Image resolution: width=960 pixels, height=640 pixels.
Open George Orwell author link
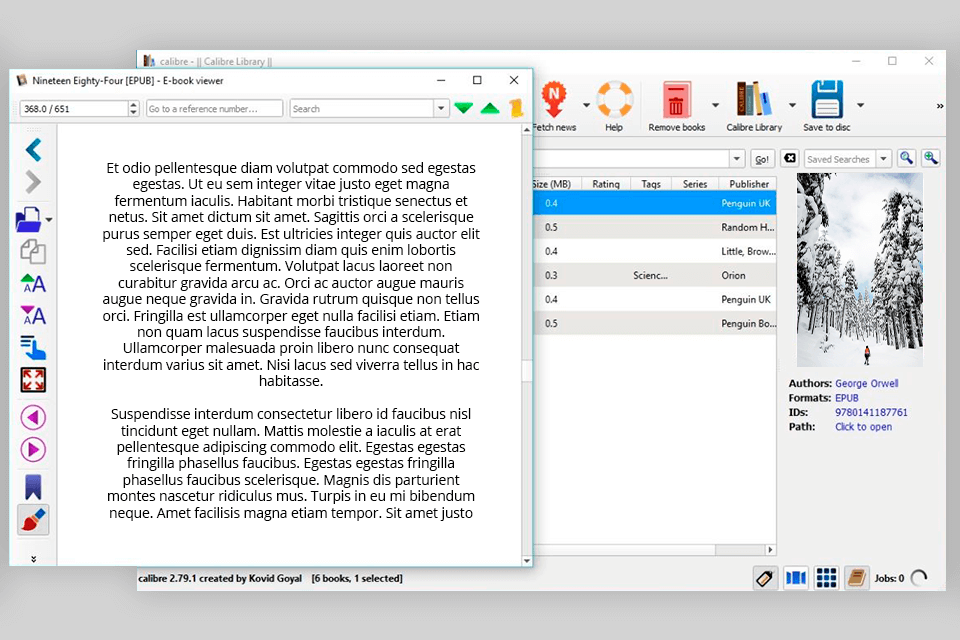click(x=866, y=383)
